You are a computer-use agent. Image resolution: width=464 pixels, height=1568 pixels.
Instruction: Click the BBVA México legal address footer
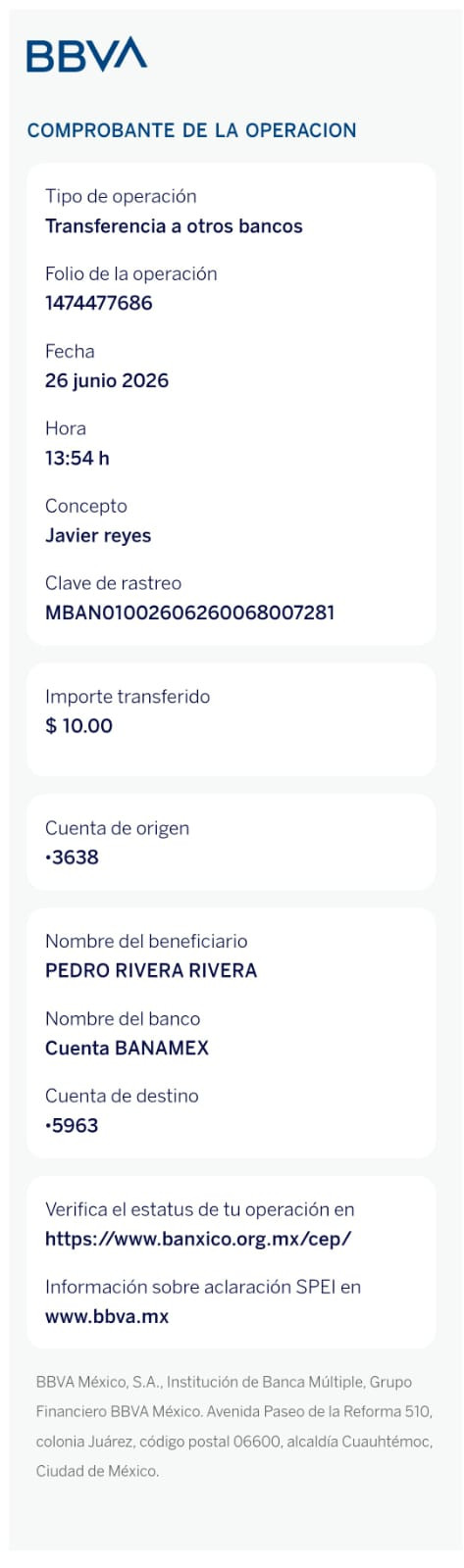[233, 1426]
